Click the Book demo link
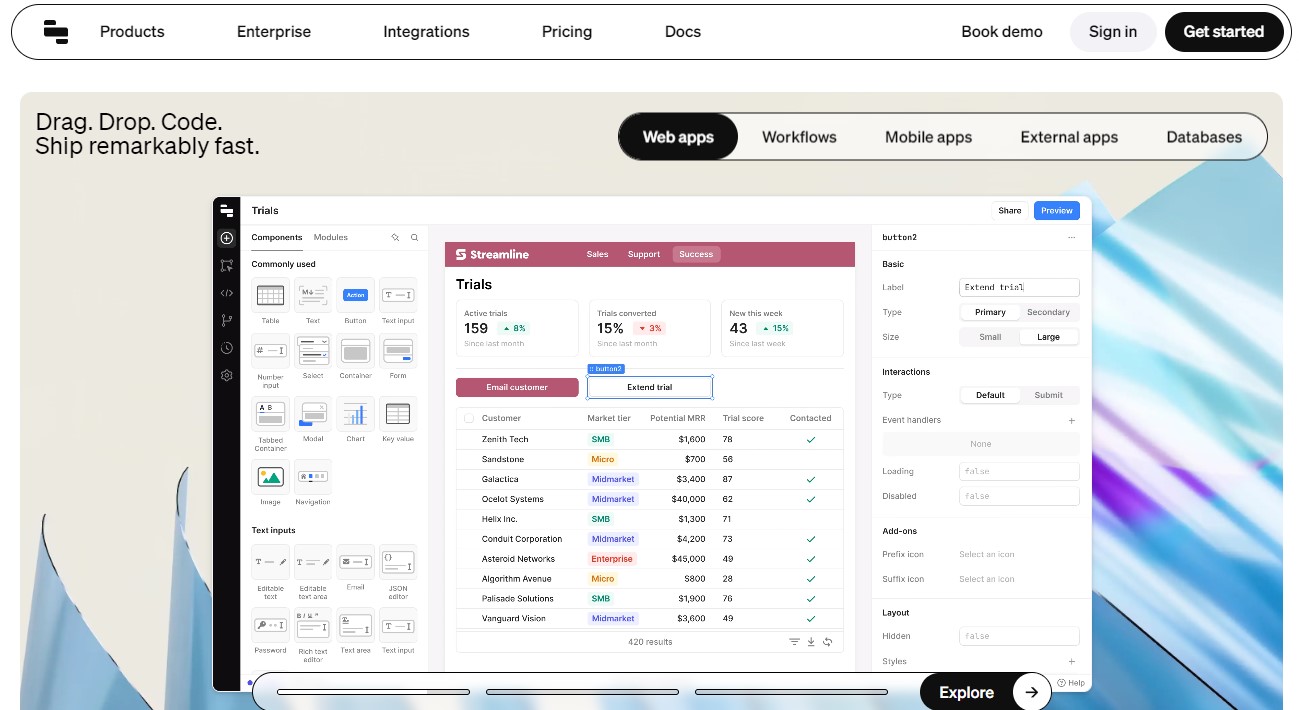Image resolution: width=1299 pixels, height=710 pixels. (x=1001, y=32)
